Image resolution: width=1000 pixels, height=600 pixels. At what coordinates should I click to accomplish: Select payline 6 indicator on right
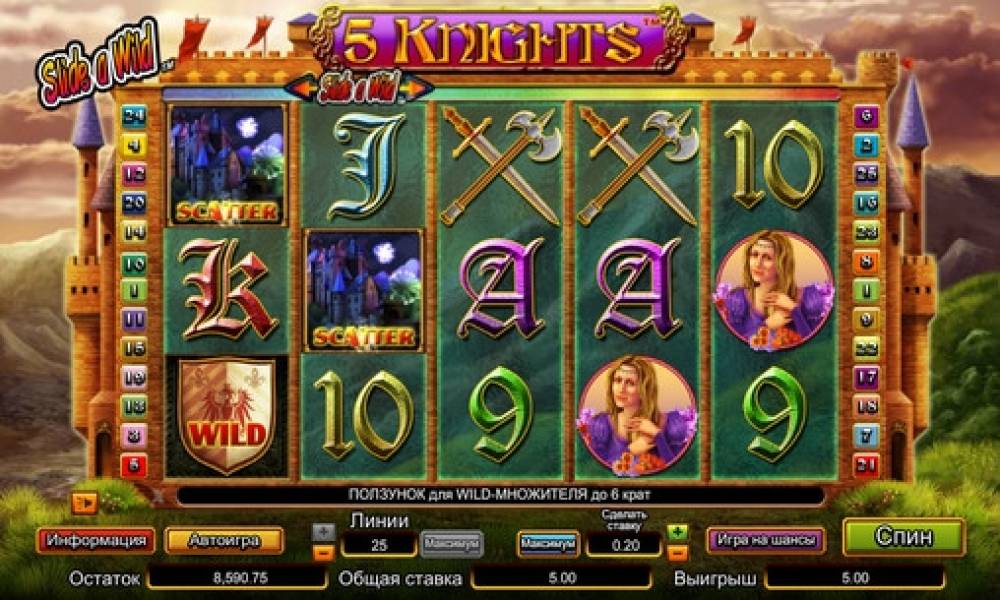(x=866, y=116)
